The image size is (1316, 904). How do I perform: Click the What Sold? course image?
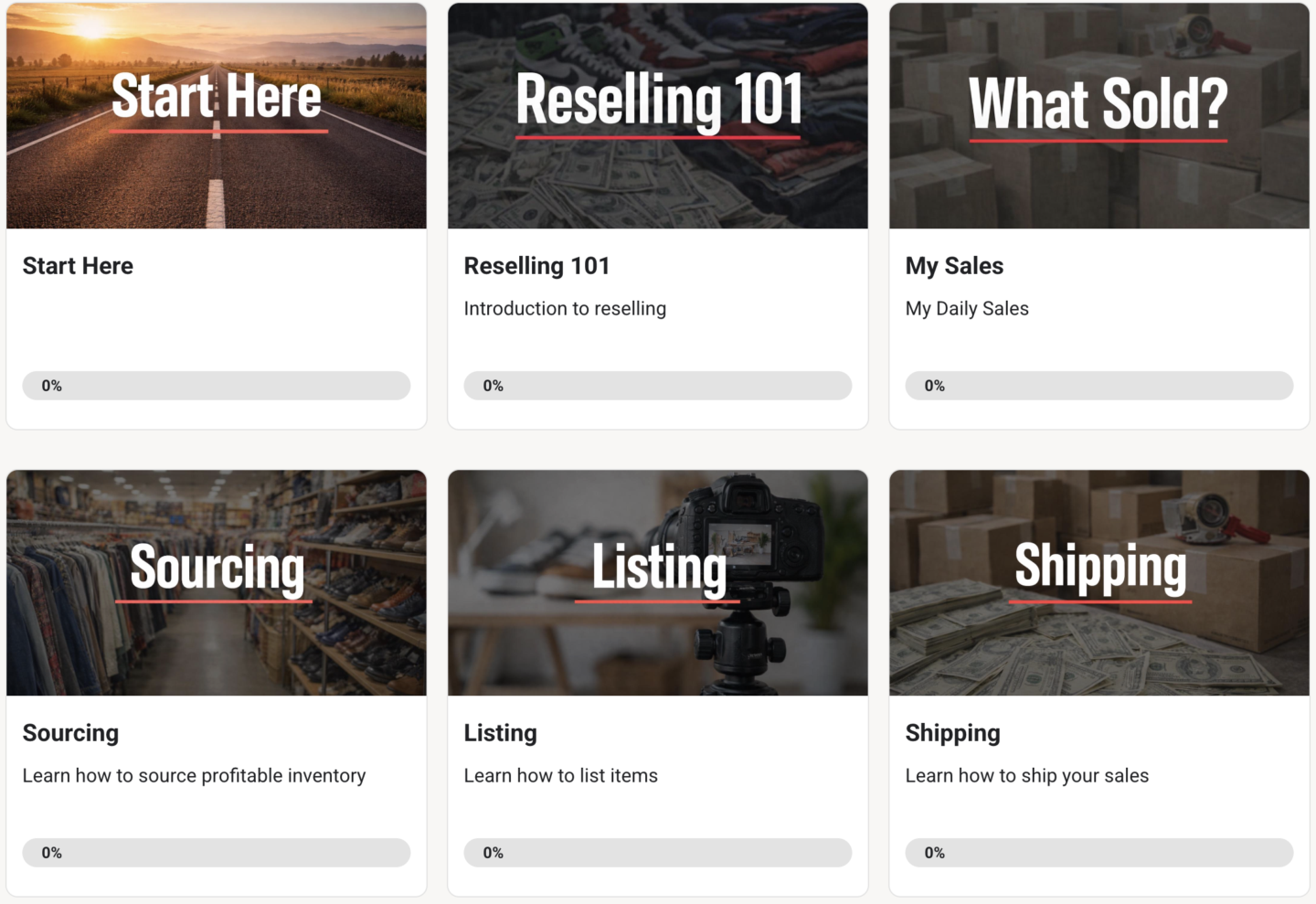click(1098, 116)
